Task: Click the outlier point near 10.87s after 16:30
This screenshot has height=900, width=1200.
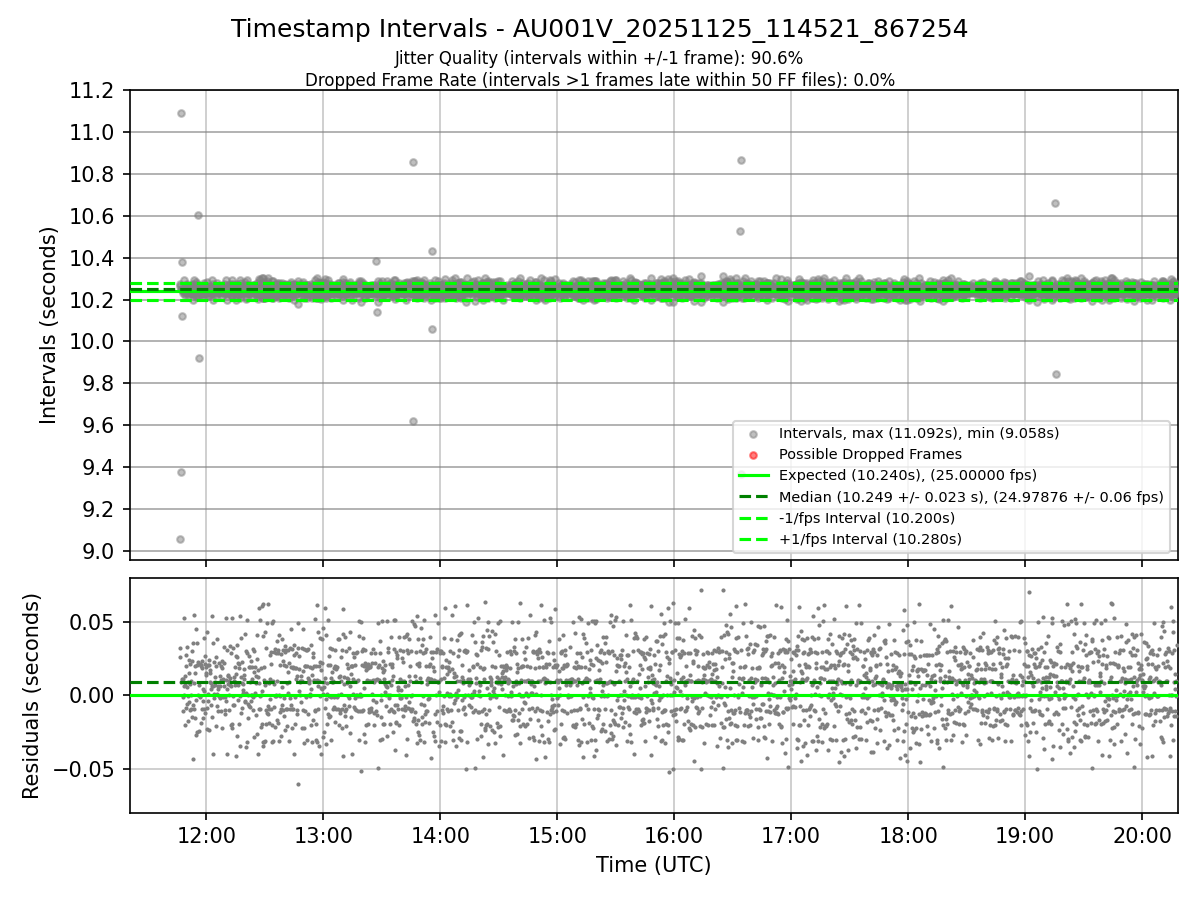Action: (x=741, y=160)
